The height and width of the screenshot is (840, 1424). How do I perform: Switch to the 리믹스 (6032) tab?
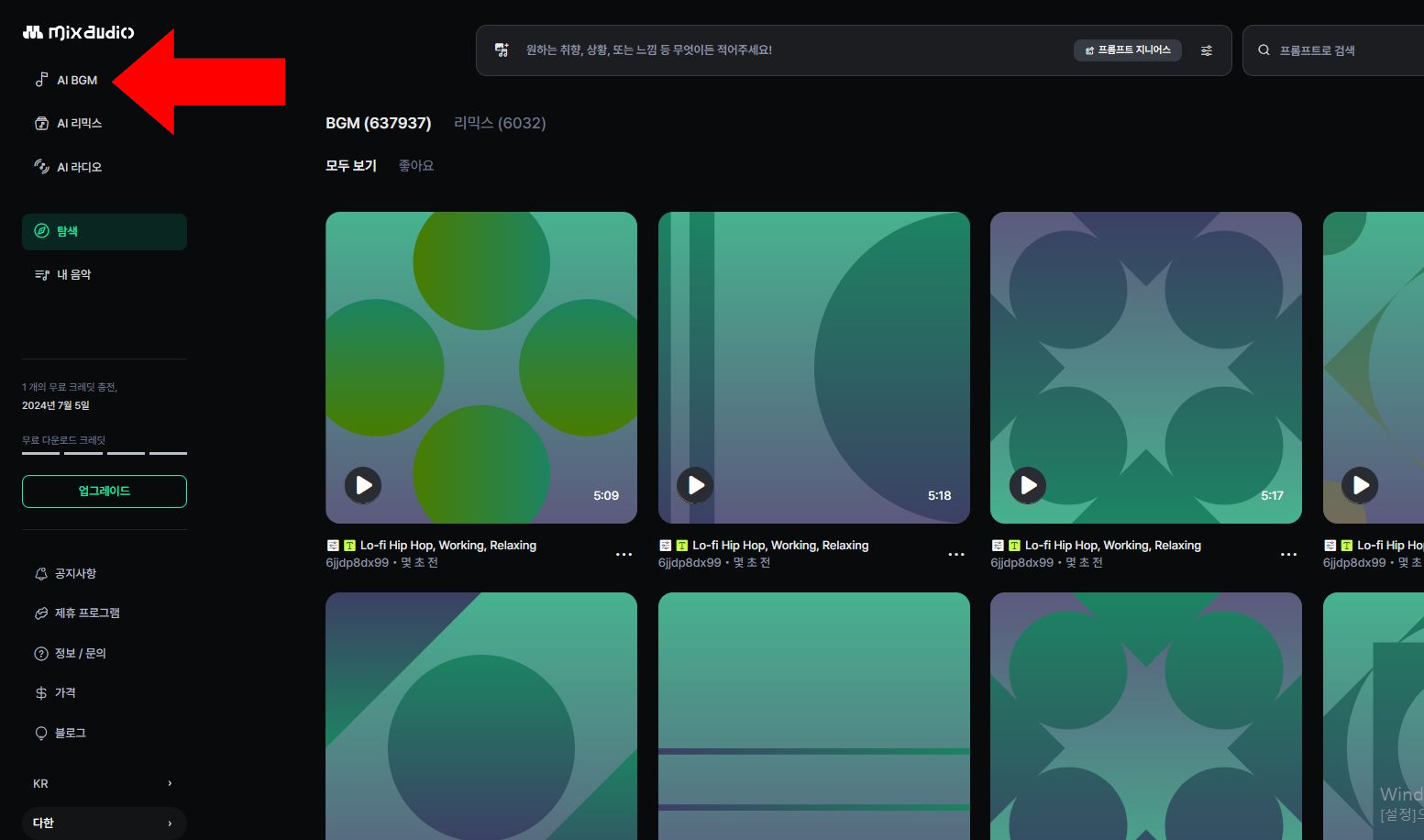[x=500, y=123]
